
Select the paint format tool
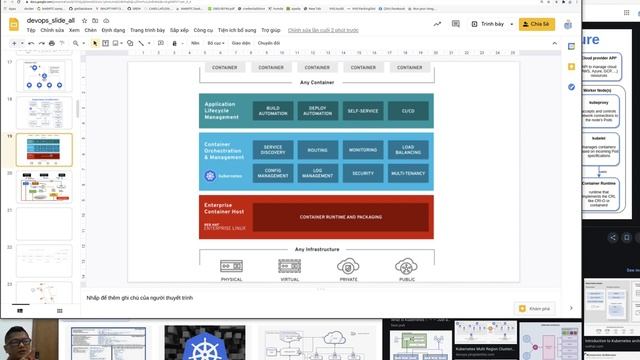62,43
